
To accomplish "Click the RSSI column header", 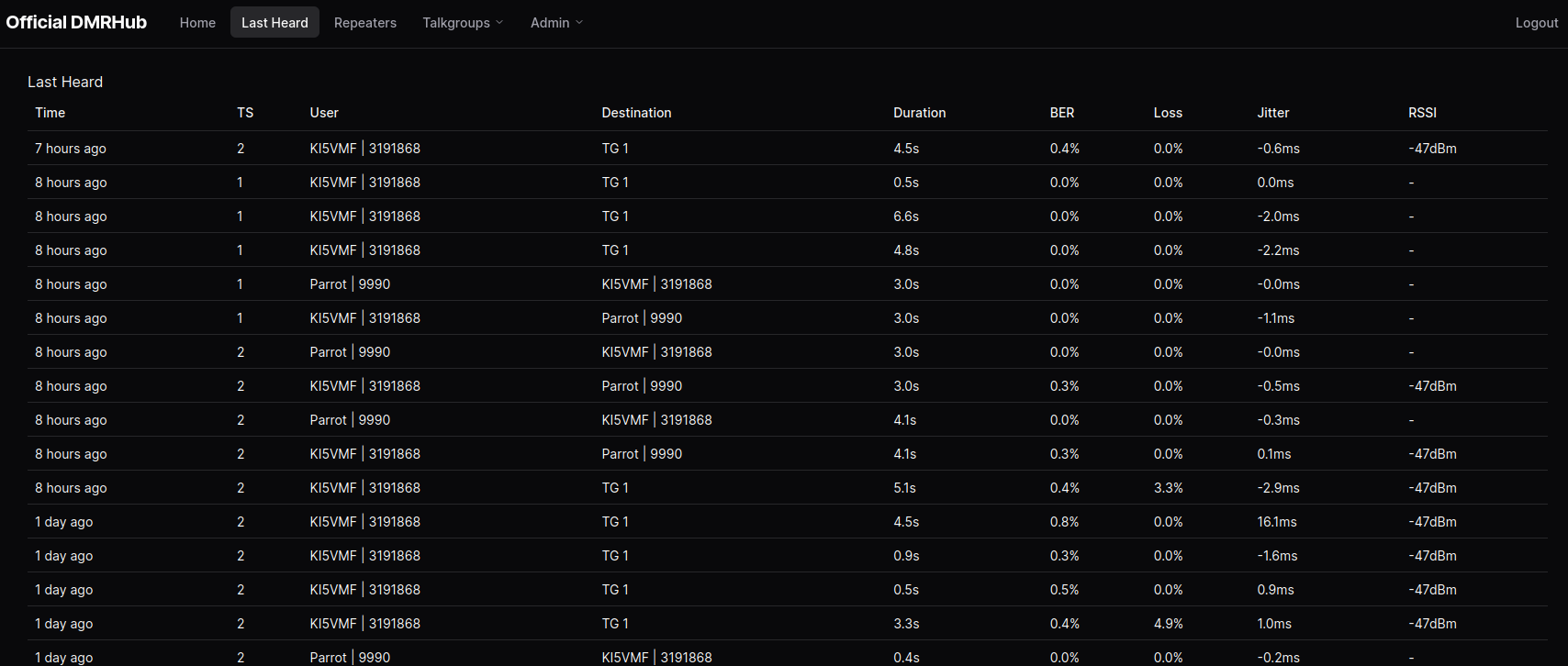I will 1422,113.
